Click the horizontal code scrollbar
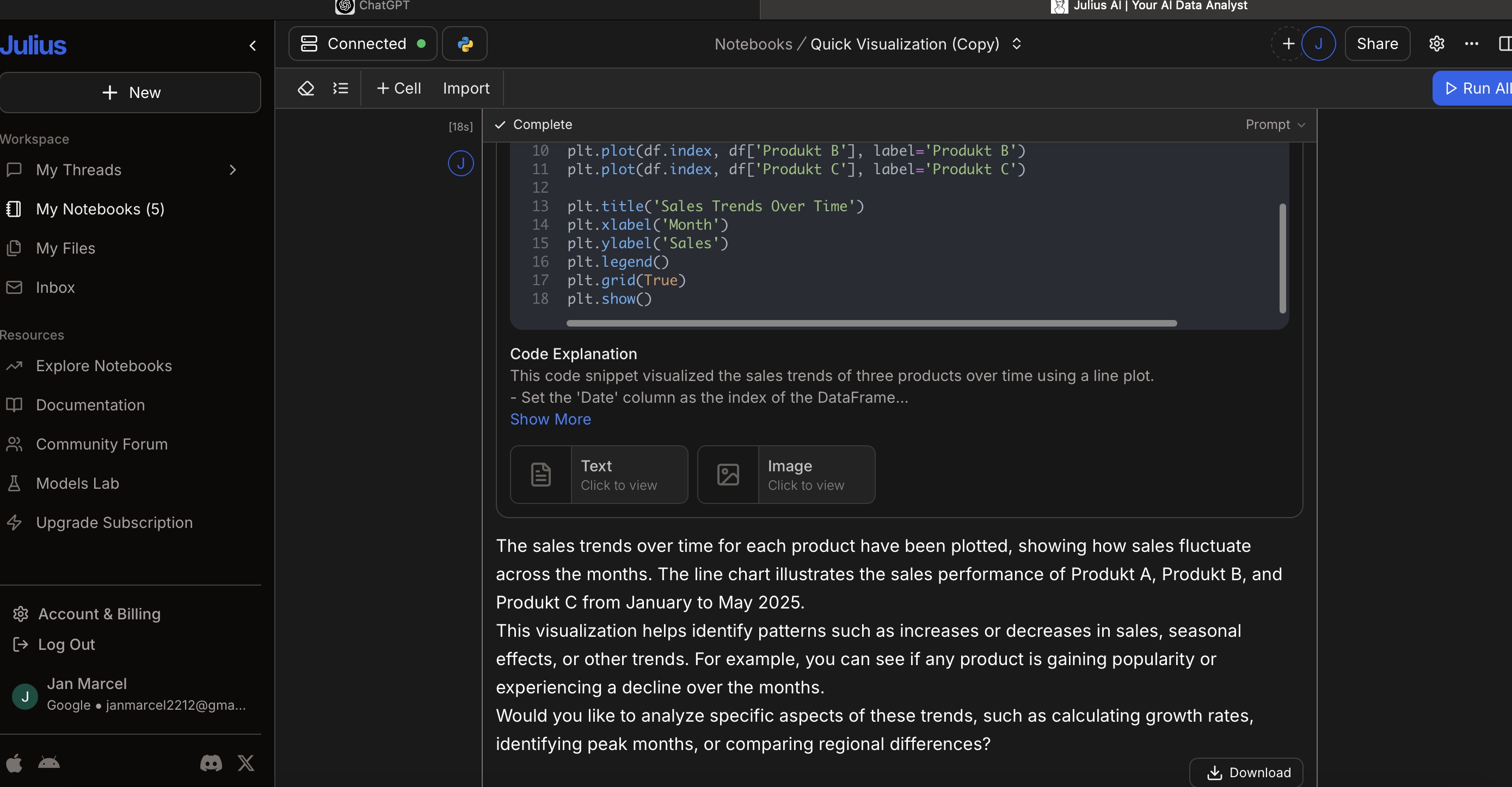Viewport: 1512px width, 787px height. coord(871,323)
